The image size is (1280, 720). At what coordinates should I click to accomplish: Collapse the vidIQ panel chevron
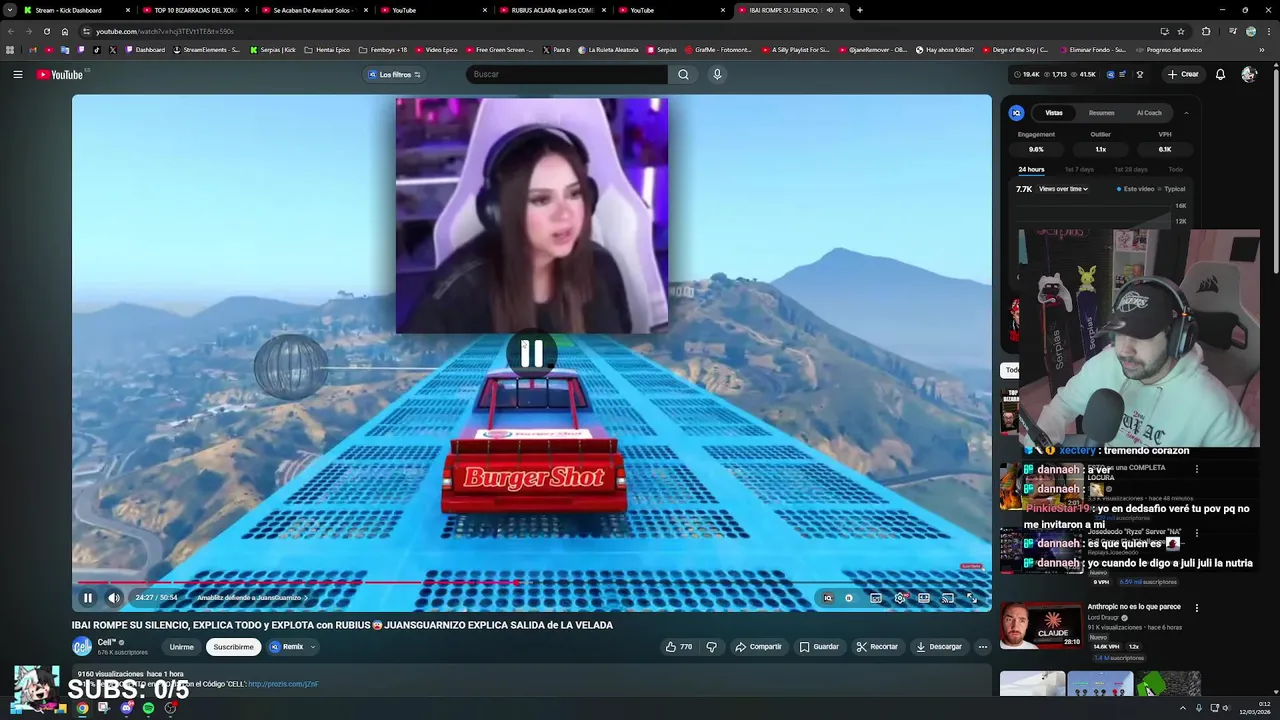1186,113
